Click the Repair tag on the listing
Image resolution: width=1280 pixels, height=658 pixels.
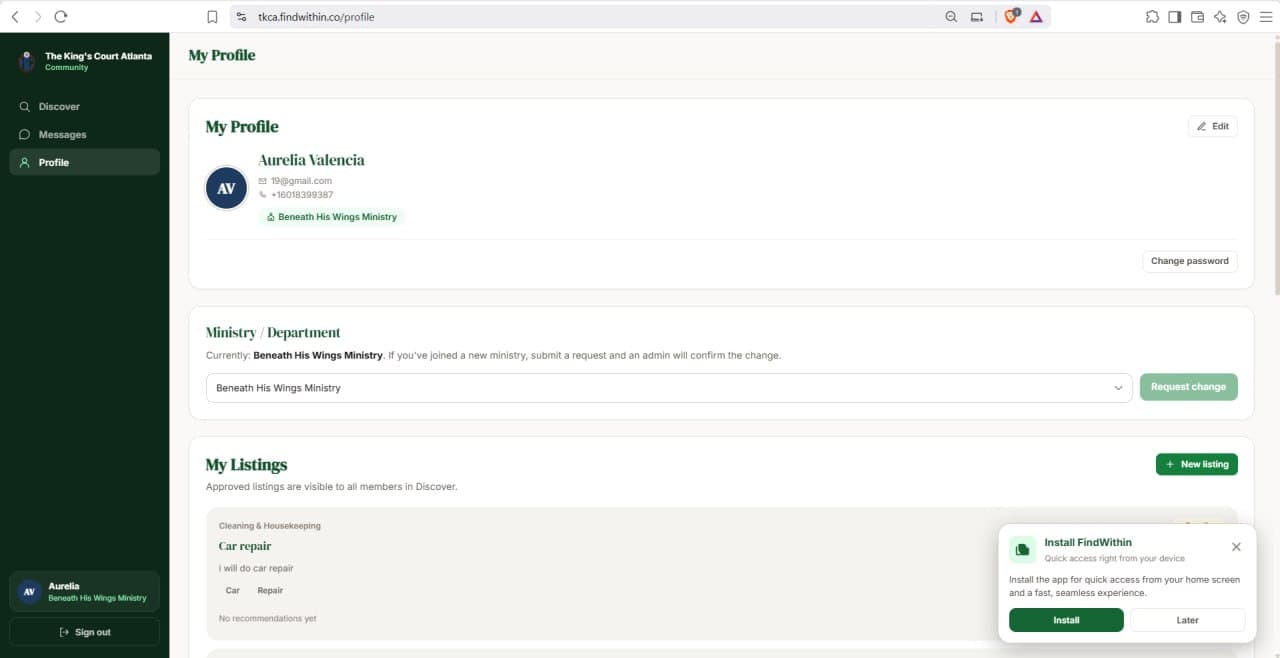click(270, 591)
